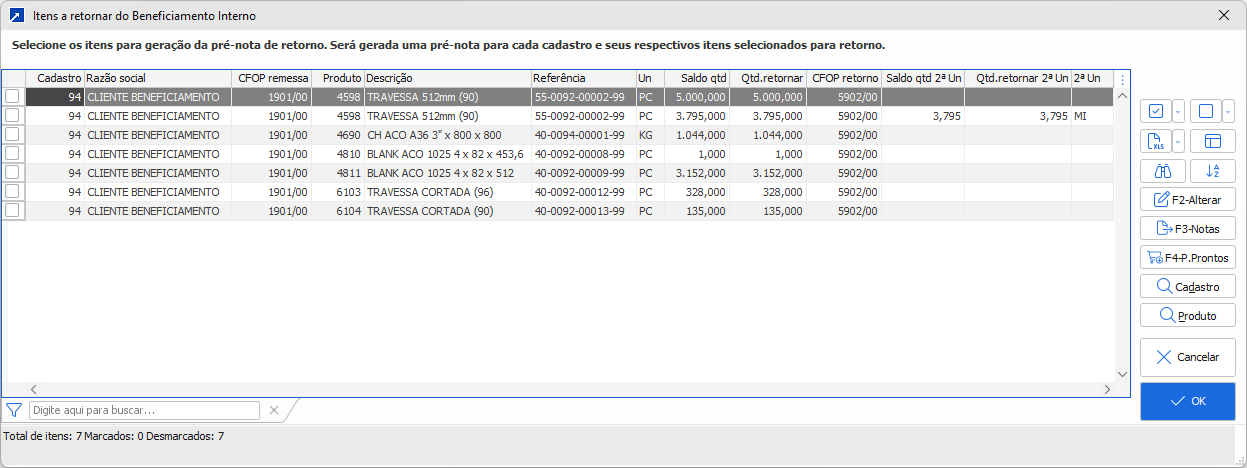Click the F3-Notas button
The width and height of the screenshot is (1247, 468).
point(1188,228)
